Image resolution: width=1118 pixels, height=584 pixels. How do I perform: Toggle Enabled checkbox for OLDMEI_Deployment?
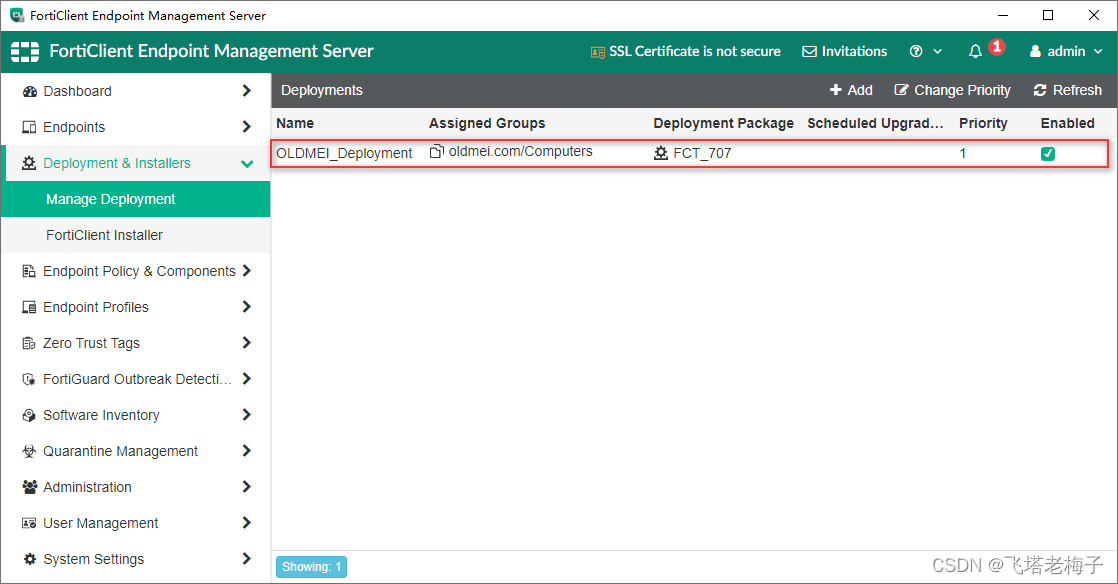tap(1047, 153)
